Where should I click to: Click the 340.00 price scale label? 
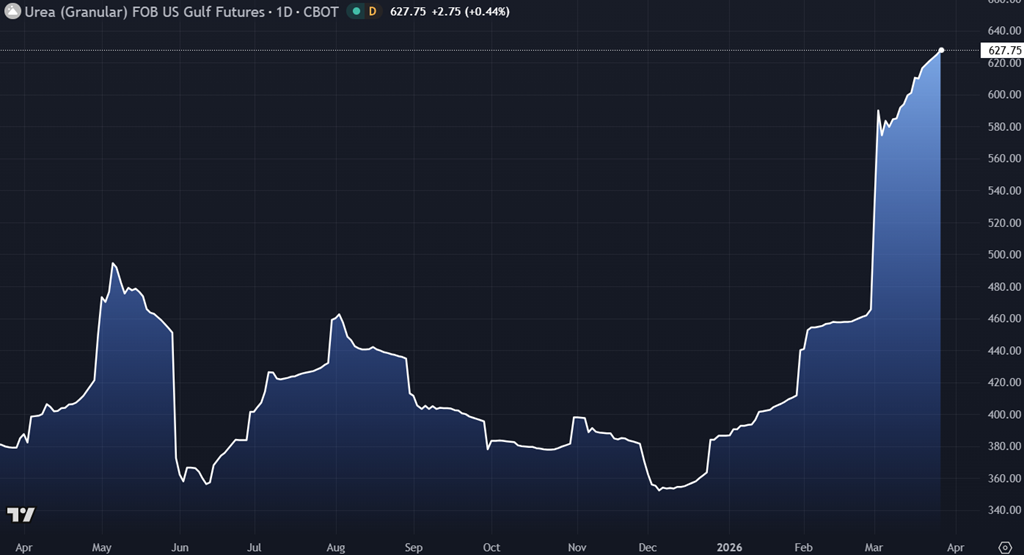tap(1002, 511)
